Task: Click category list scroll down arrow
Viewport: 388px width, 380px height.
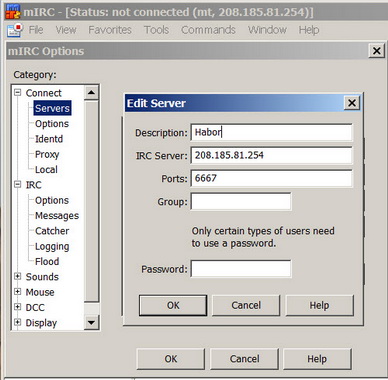Action: pos(91,322)
